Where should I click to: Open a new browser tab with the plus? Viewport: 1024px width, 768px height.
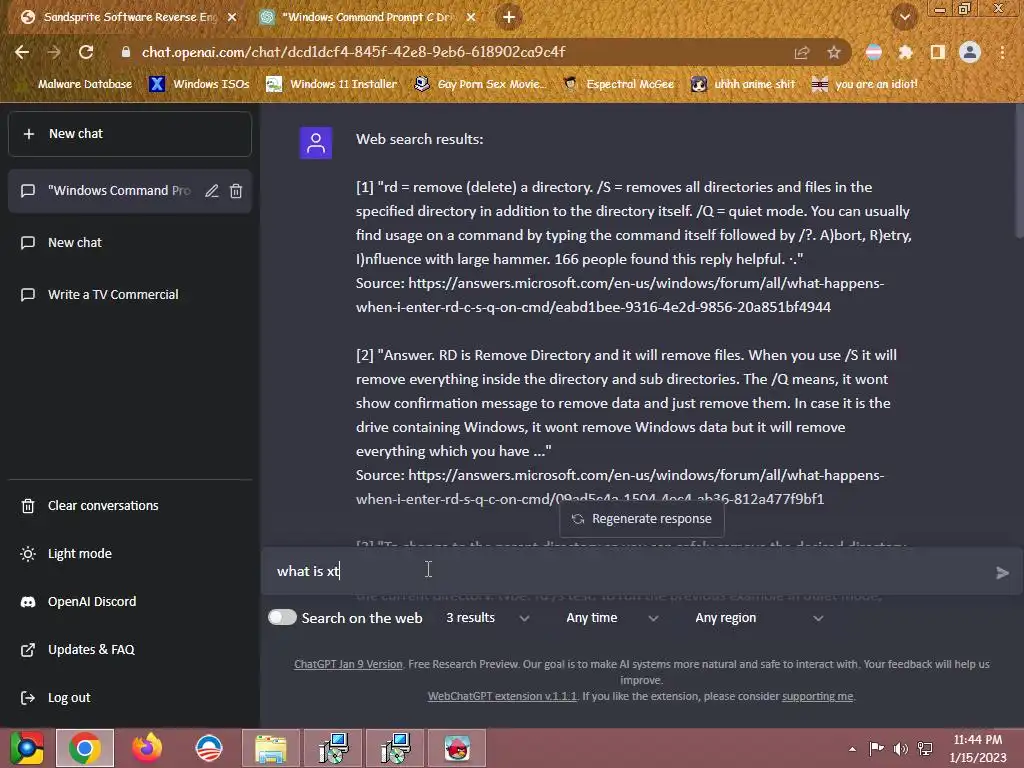pyautogui.click(x=509, y=17)
